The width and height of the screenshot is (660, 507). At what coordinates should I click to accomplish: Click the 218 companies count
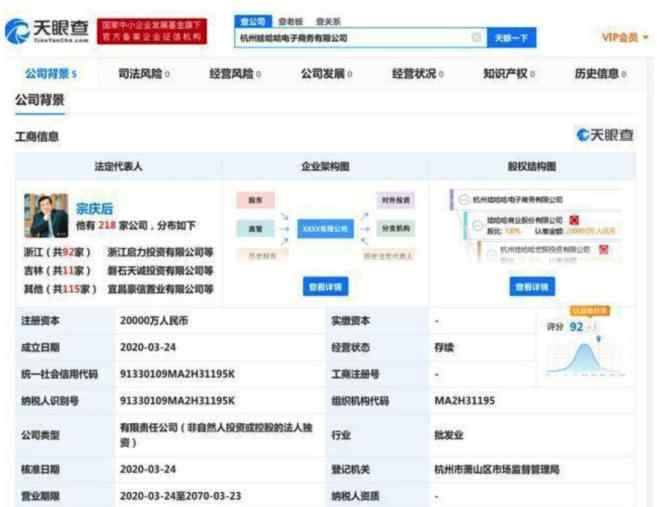coord(107,226)
